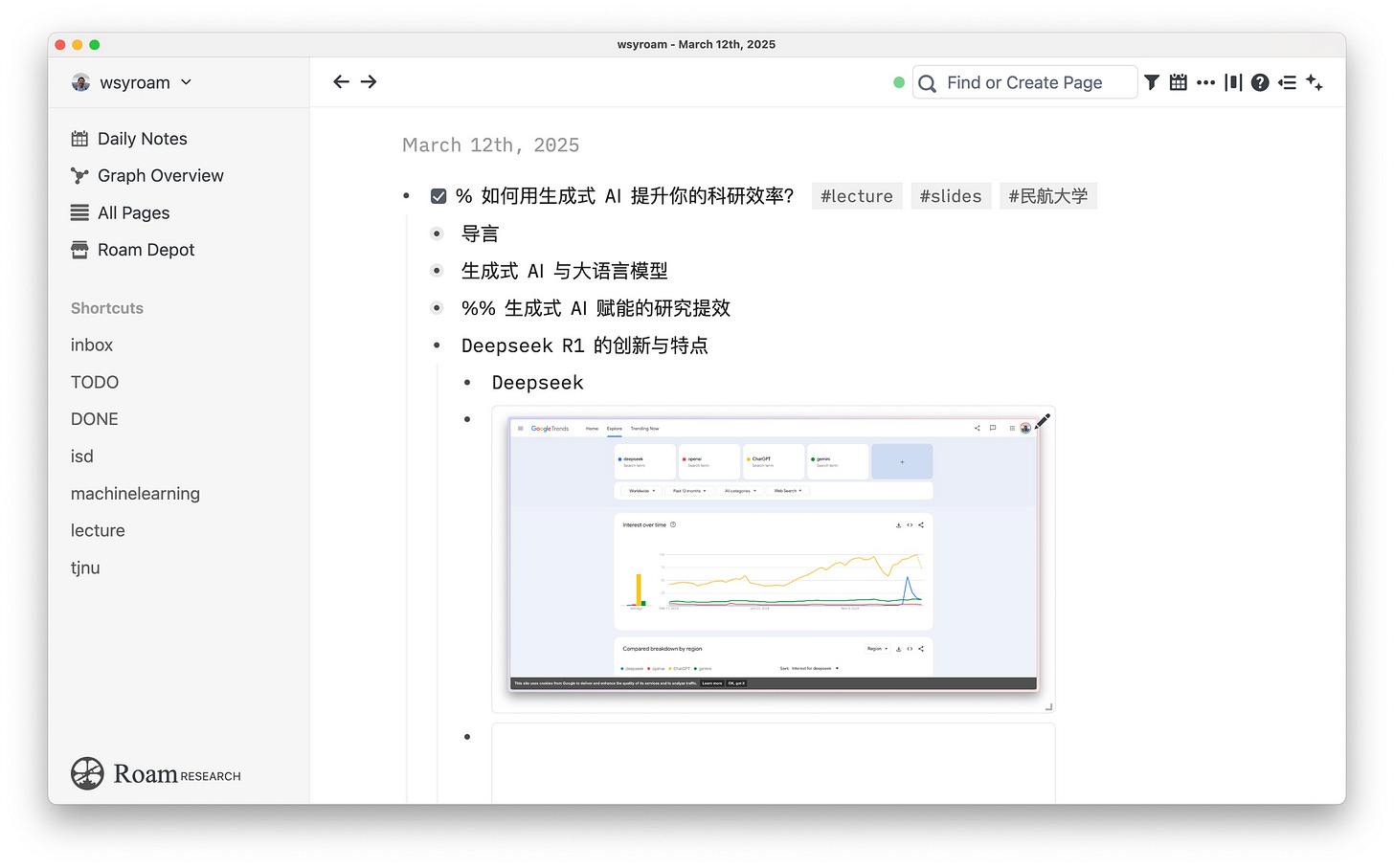Screen dimensions: 1394x868
Task: Expand the 生成式 AI 赋能的研究提效 bullet
Action: pos(437,308)
